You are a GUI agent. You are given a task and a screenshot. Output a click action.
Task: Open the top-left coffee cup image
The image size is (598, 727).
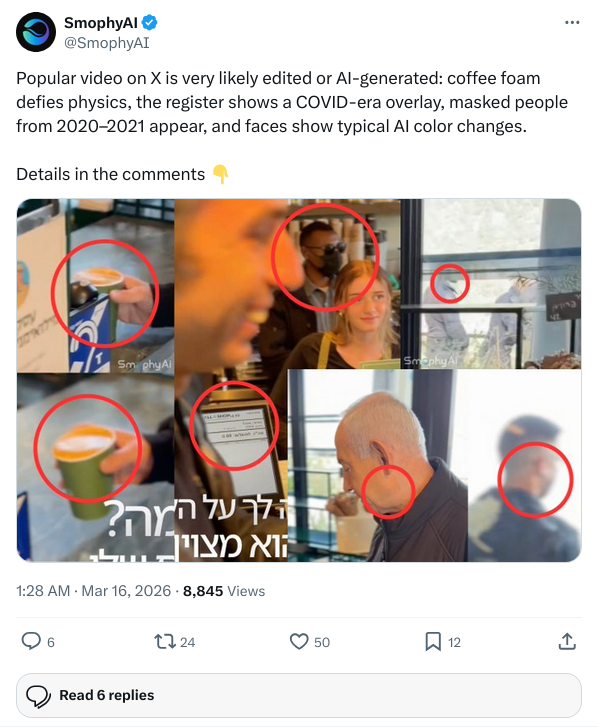pyautogui.click(x=95, y=285)
